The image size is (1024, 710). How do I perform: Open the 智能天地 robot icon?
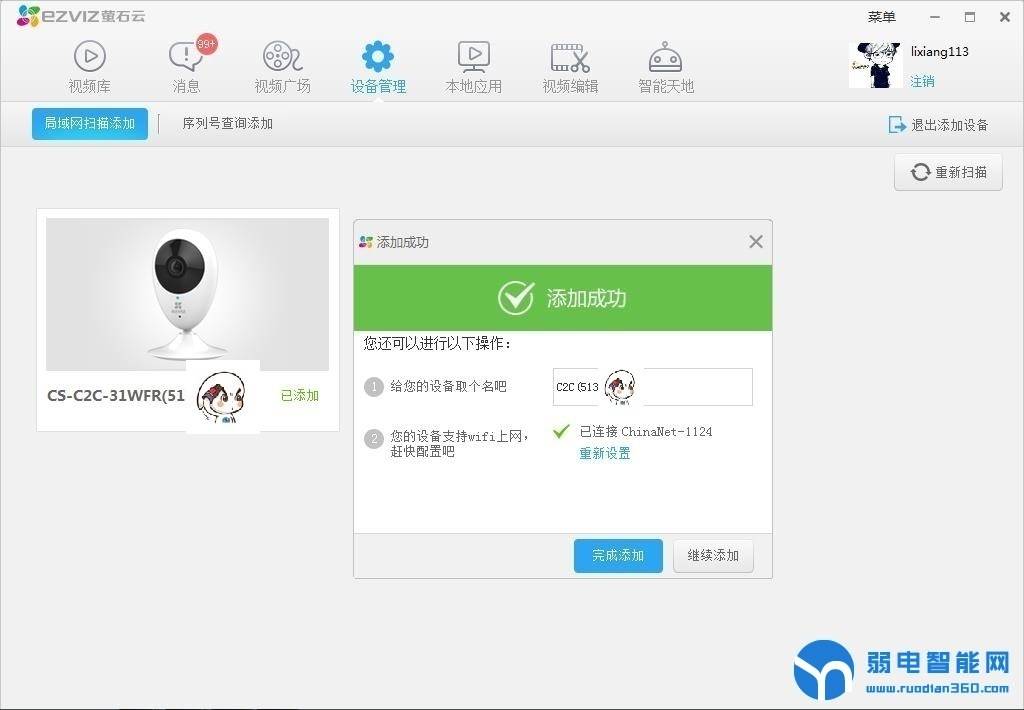tap(665, 57)
